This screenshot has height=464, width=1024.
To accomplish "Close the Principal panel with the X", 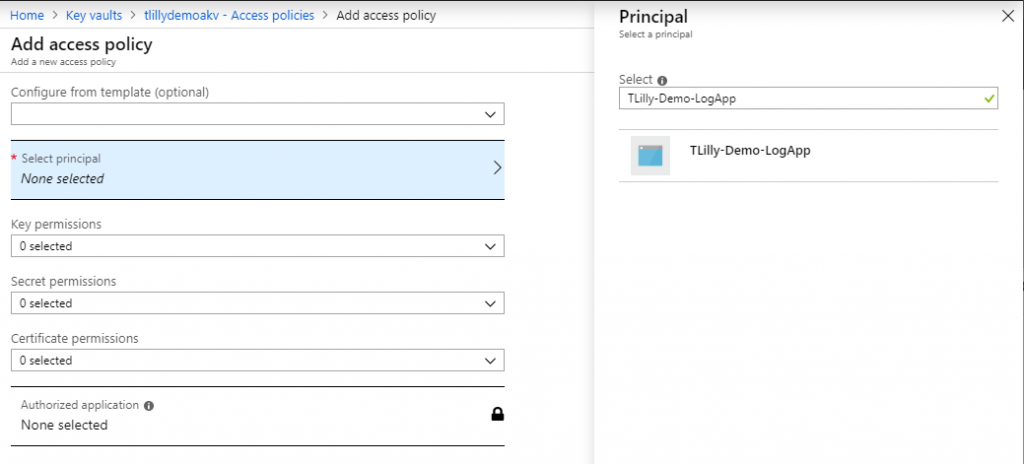I will point(1008,17).
